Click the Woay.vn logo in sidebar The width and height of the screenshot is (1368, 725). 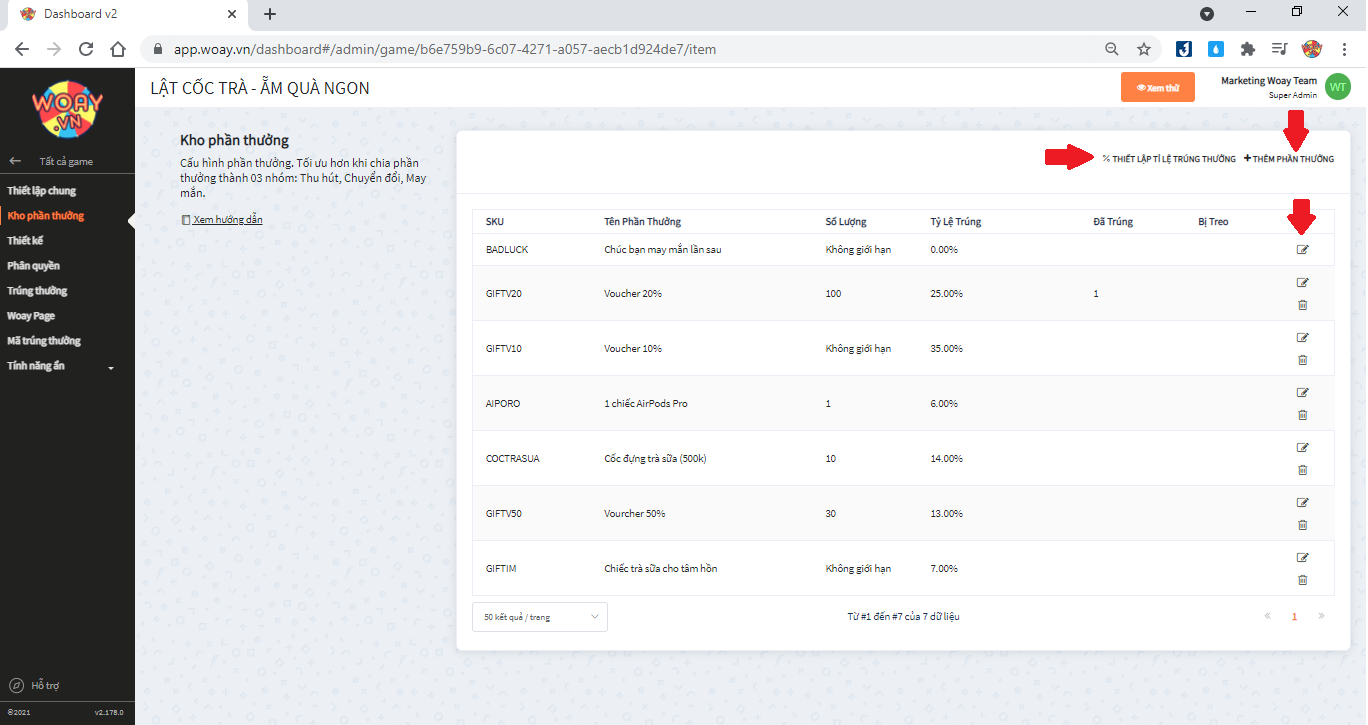[66, 108]
